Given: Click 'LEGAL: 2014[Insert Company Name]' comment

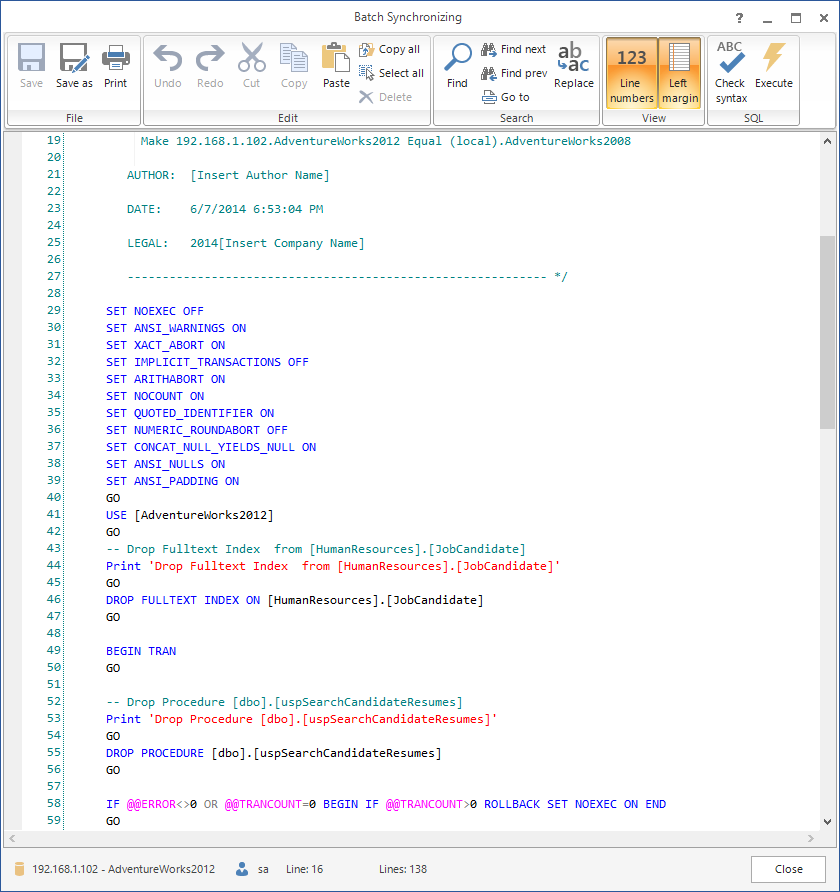Looking at the screenshot, I should point(246,243).
